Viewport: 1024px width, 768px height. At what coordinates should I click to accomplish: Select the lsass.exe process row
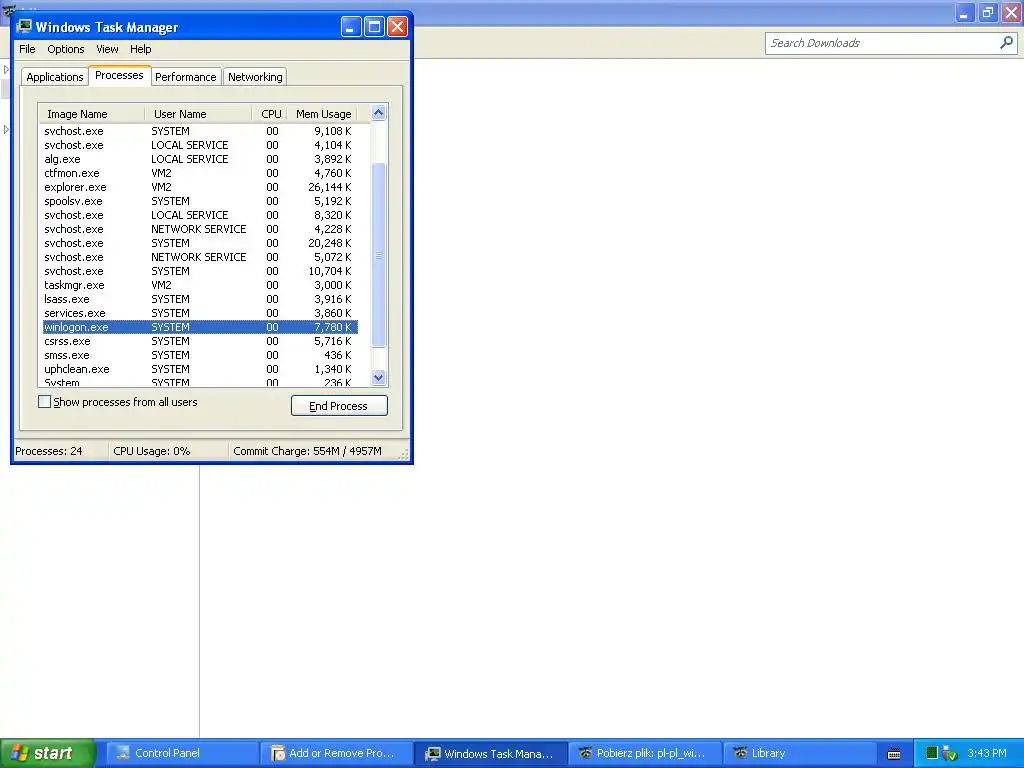200,299
